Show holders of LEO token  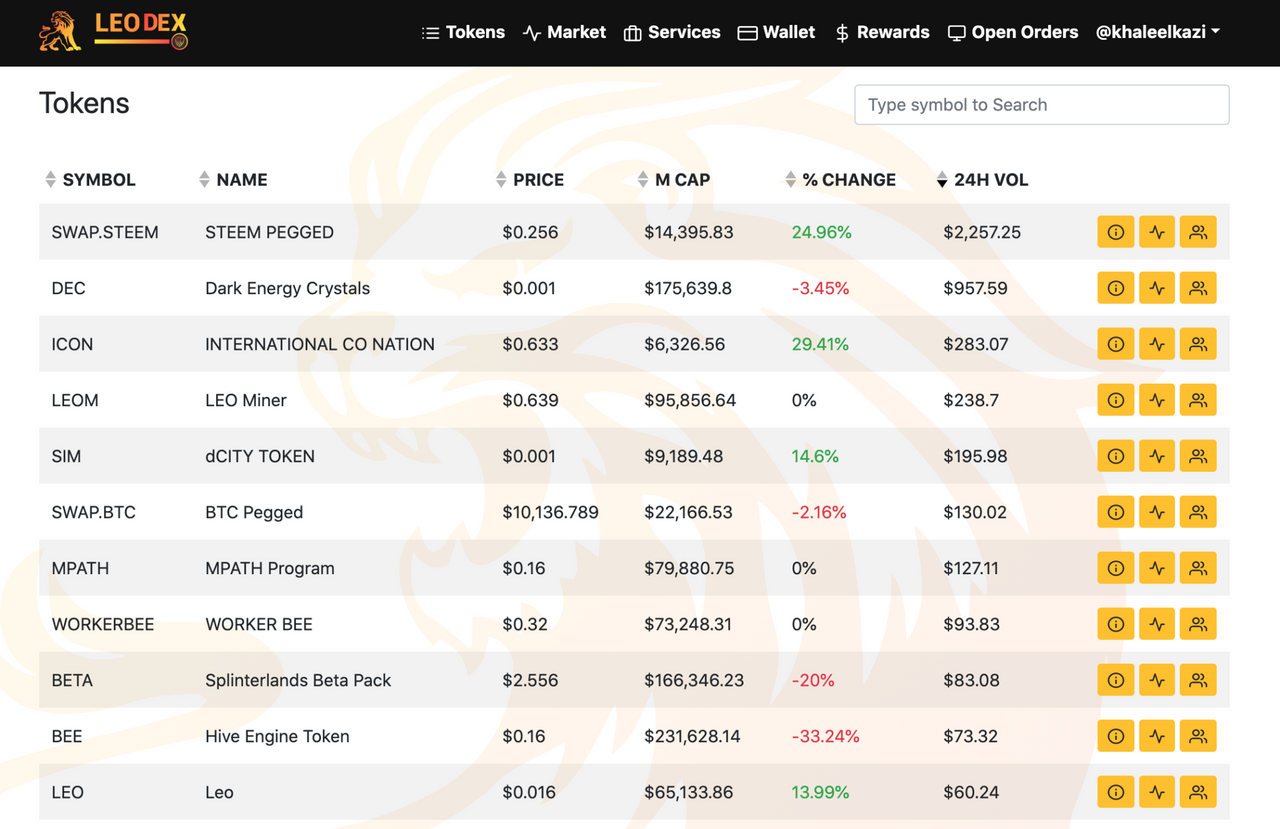pyautogui.click(x=1198, y=792)
